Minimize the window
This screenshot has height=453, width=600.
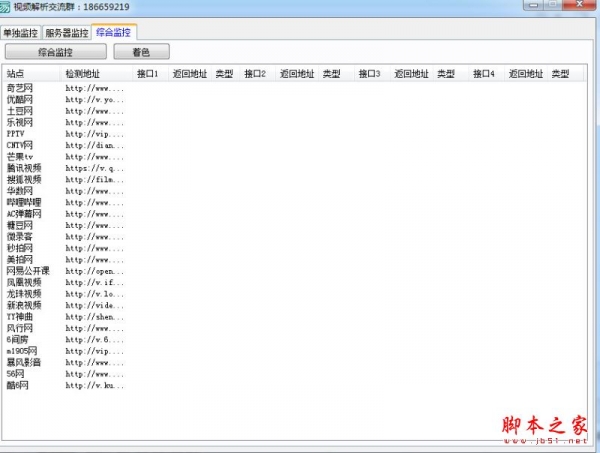coord(533,5)
